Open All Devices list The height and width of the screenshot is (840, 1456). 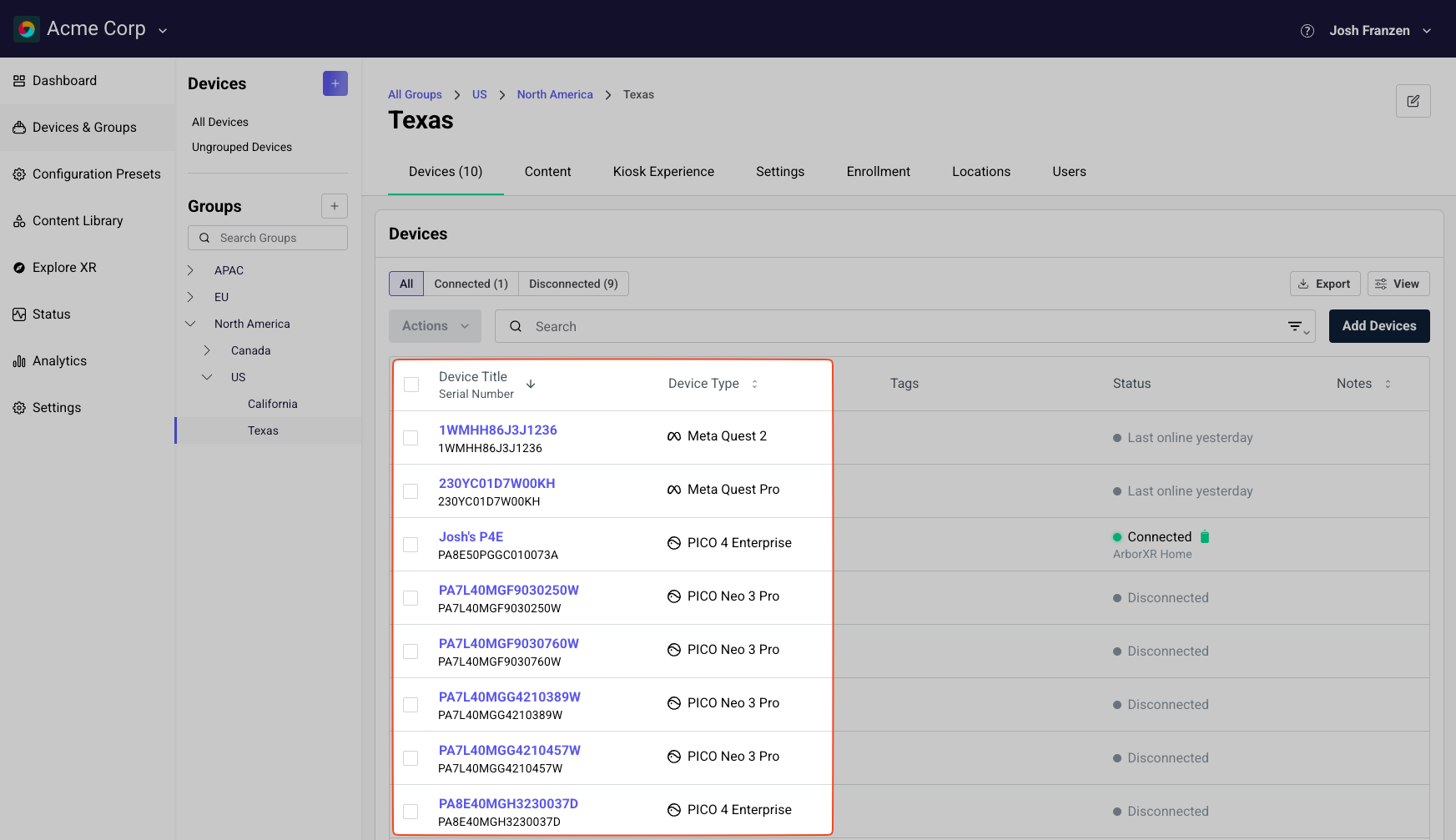(220, 122)
